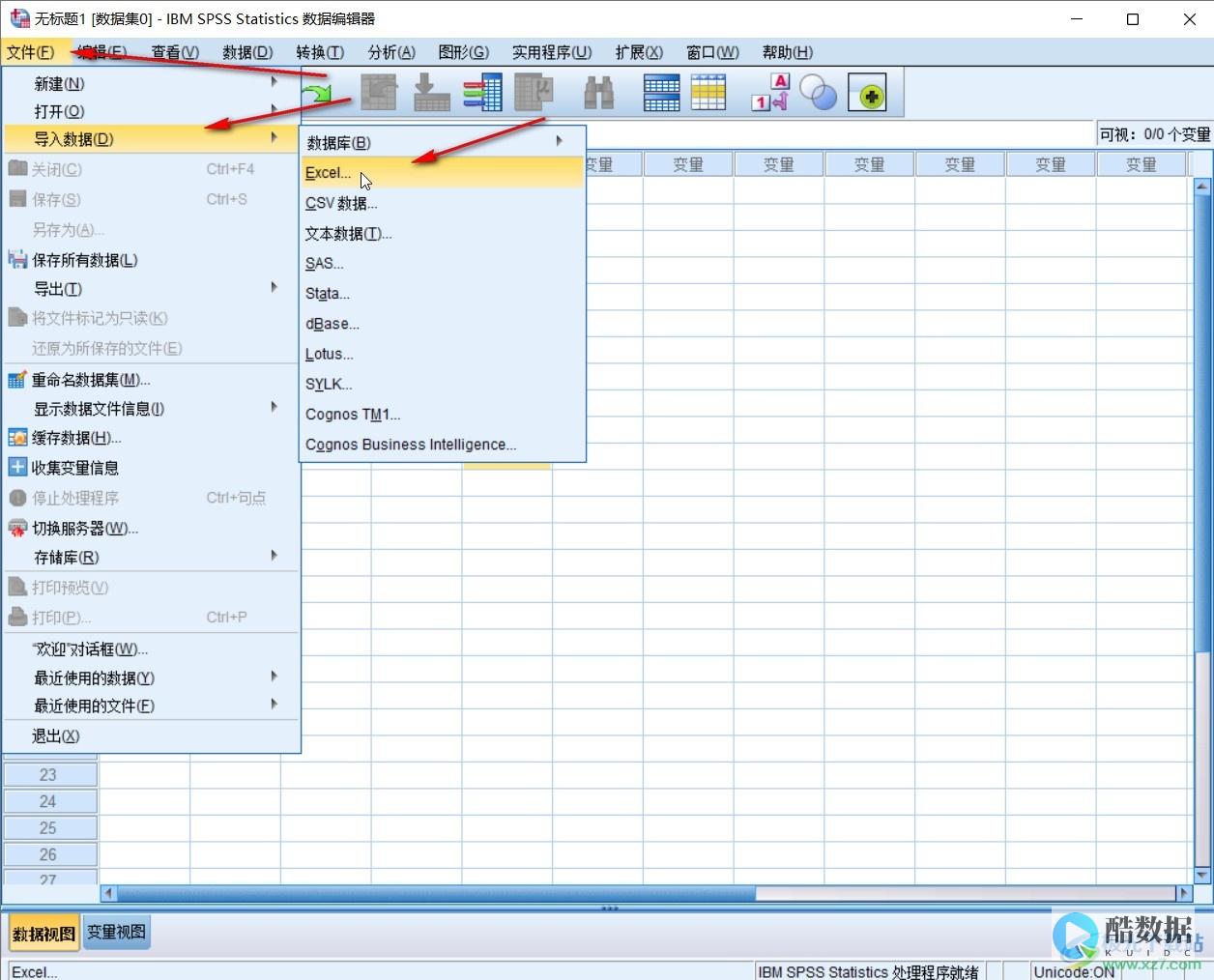This screenshot has width=1214, height=980.
Task: Choose SAS... import option
Action: [x=443, y=263]
